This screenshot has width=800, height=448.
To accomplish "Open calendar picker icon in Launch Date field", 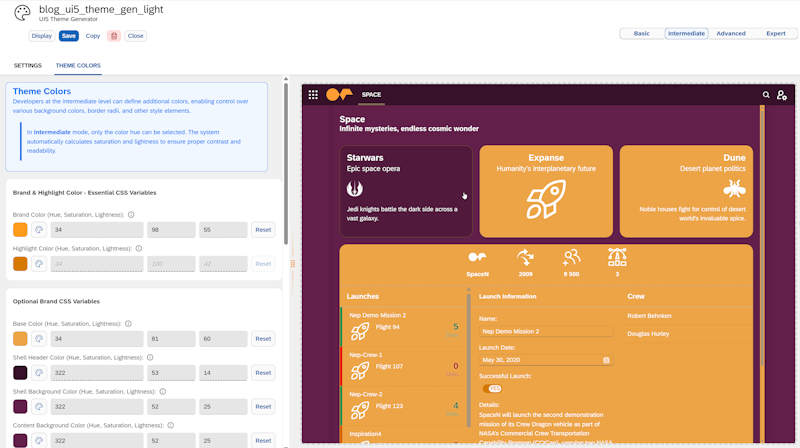I will click(606, 360).
